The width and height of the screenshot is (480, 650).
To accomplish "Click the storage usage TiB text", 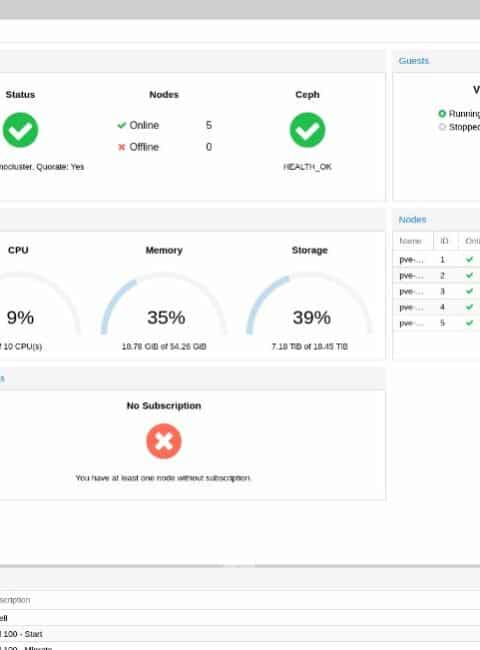I will pyautogui.click(x=310, y=346).
